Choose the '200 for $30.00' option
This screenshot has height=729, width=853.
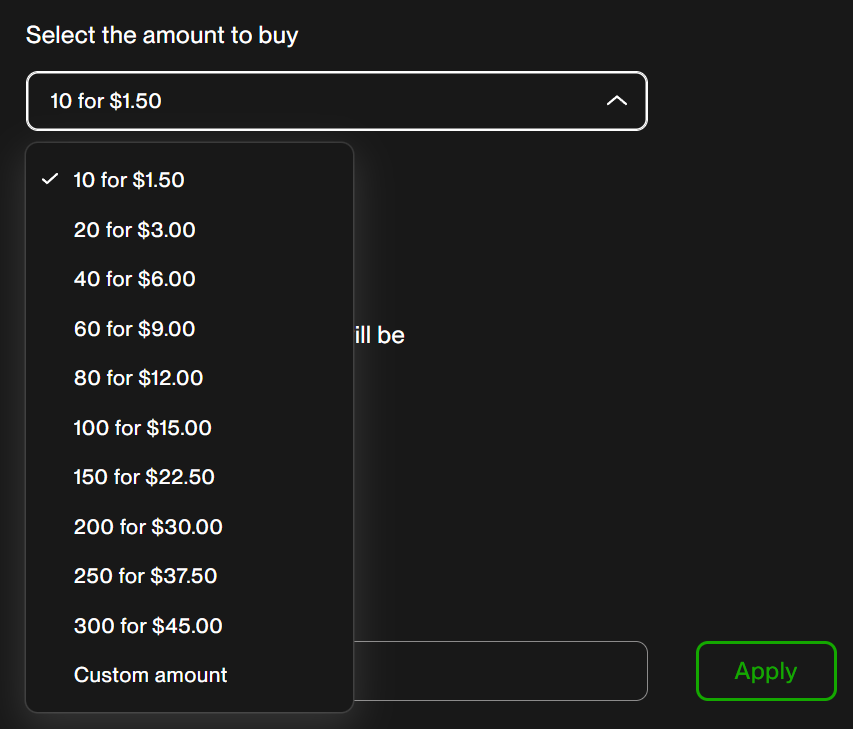point(148,527)
